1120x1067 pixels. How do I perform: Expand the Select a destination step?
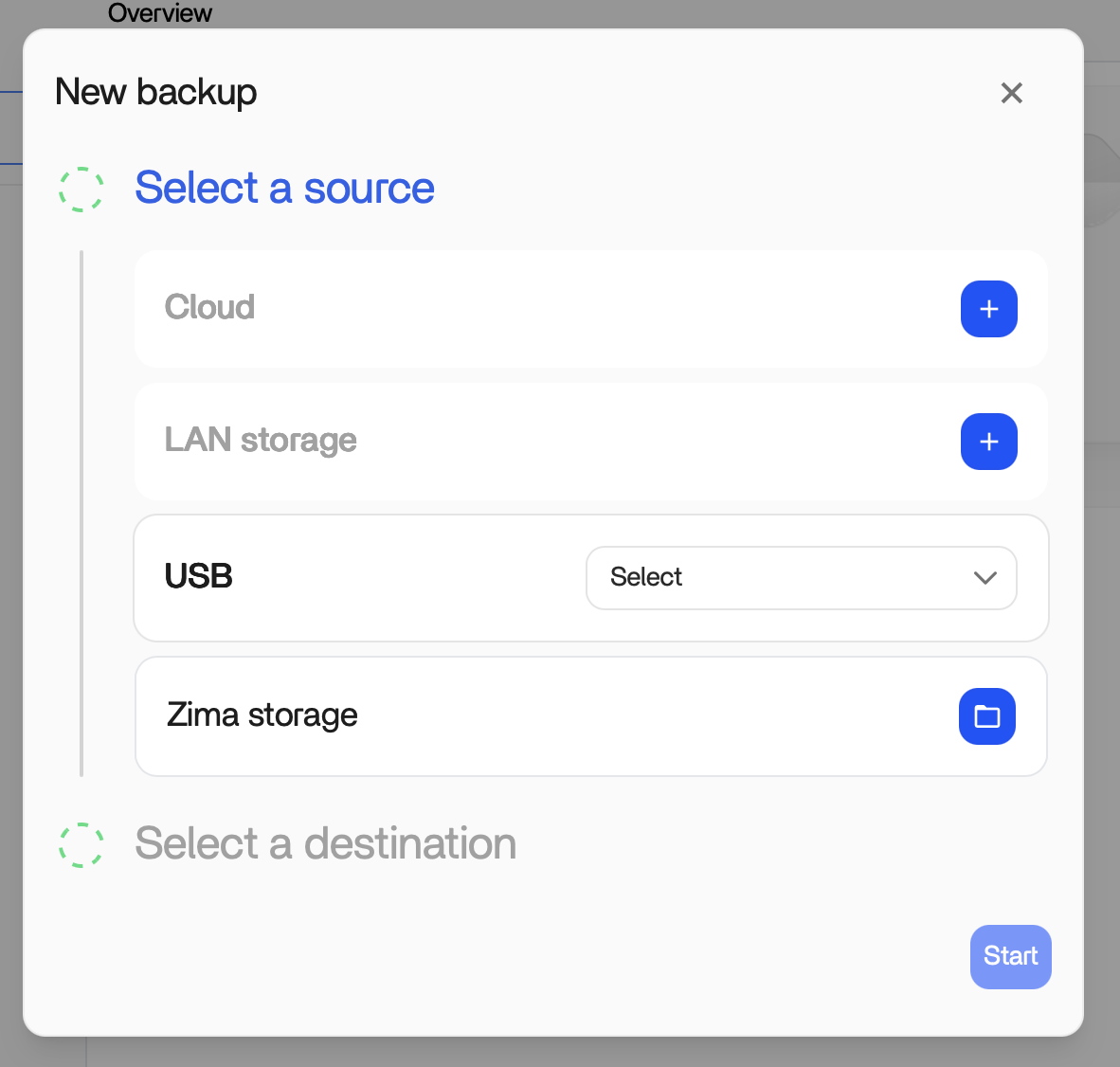tap(325, 843)
